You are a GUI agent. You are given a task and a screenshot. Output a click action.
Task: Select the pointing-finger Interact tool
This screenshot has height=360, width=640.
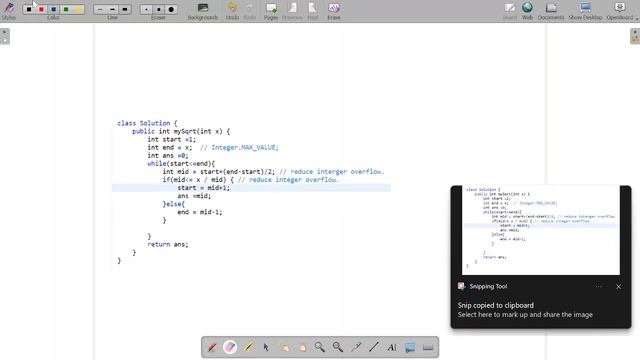[x=284, y=347]
